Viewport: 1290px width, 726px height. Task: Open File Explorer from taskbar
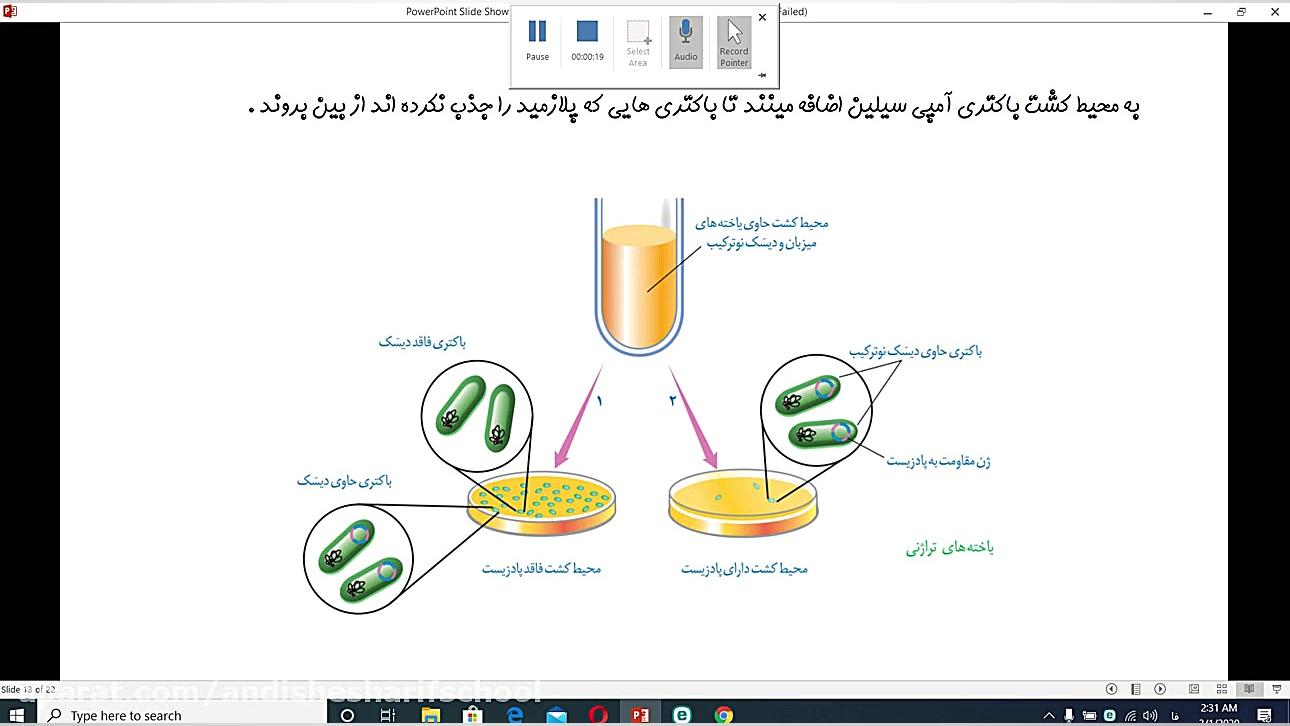pos(430,715)
